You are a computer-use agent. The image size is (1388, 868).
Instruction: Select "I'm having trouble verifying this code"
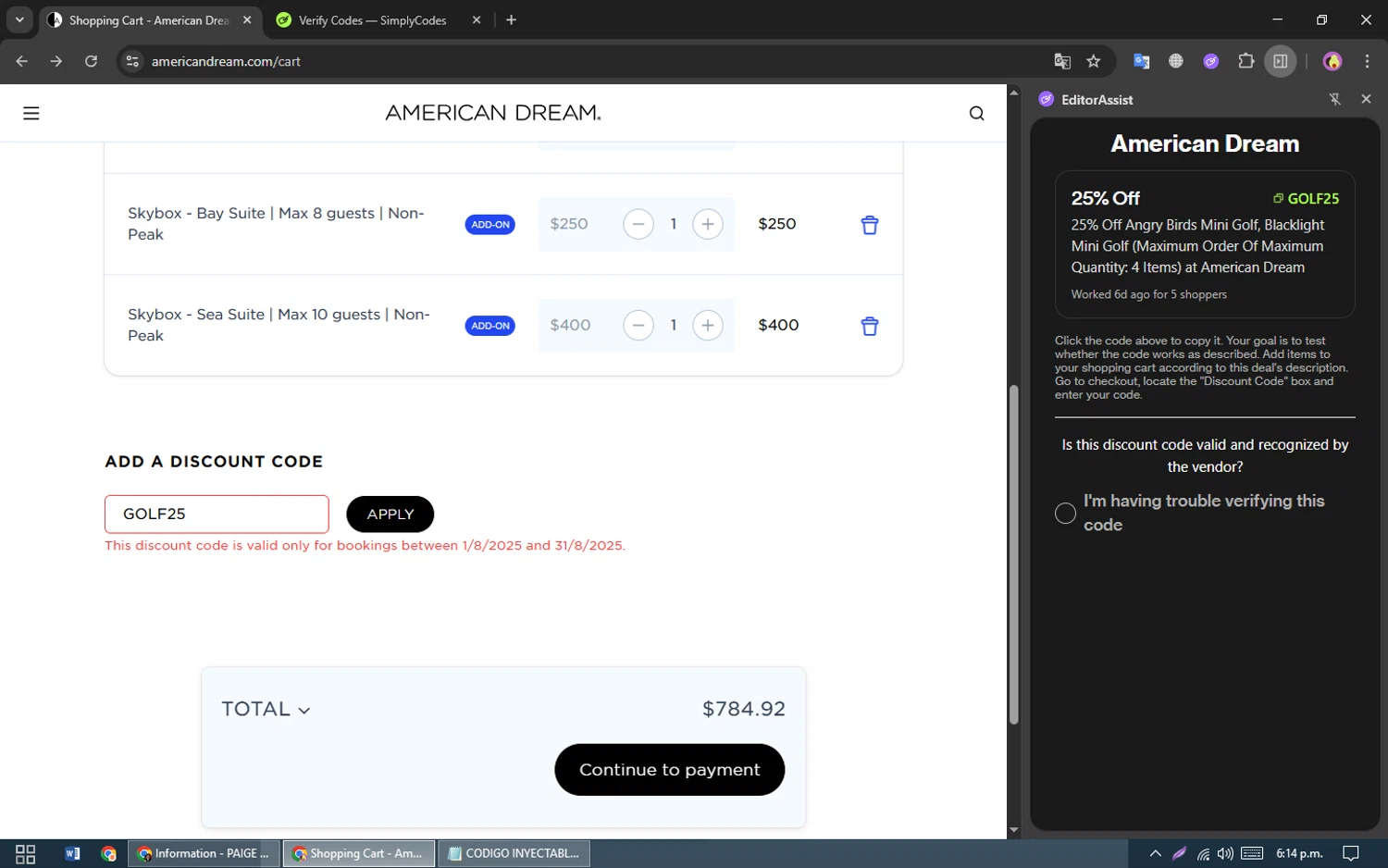(x=1065, y=513)
